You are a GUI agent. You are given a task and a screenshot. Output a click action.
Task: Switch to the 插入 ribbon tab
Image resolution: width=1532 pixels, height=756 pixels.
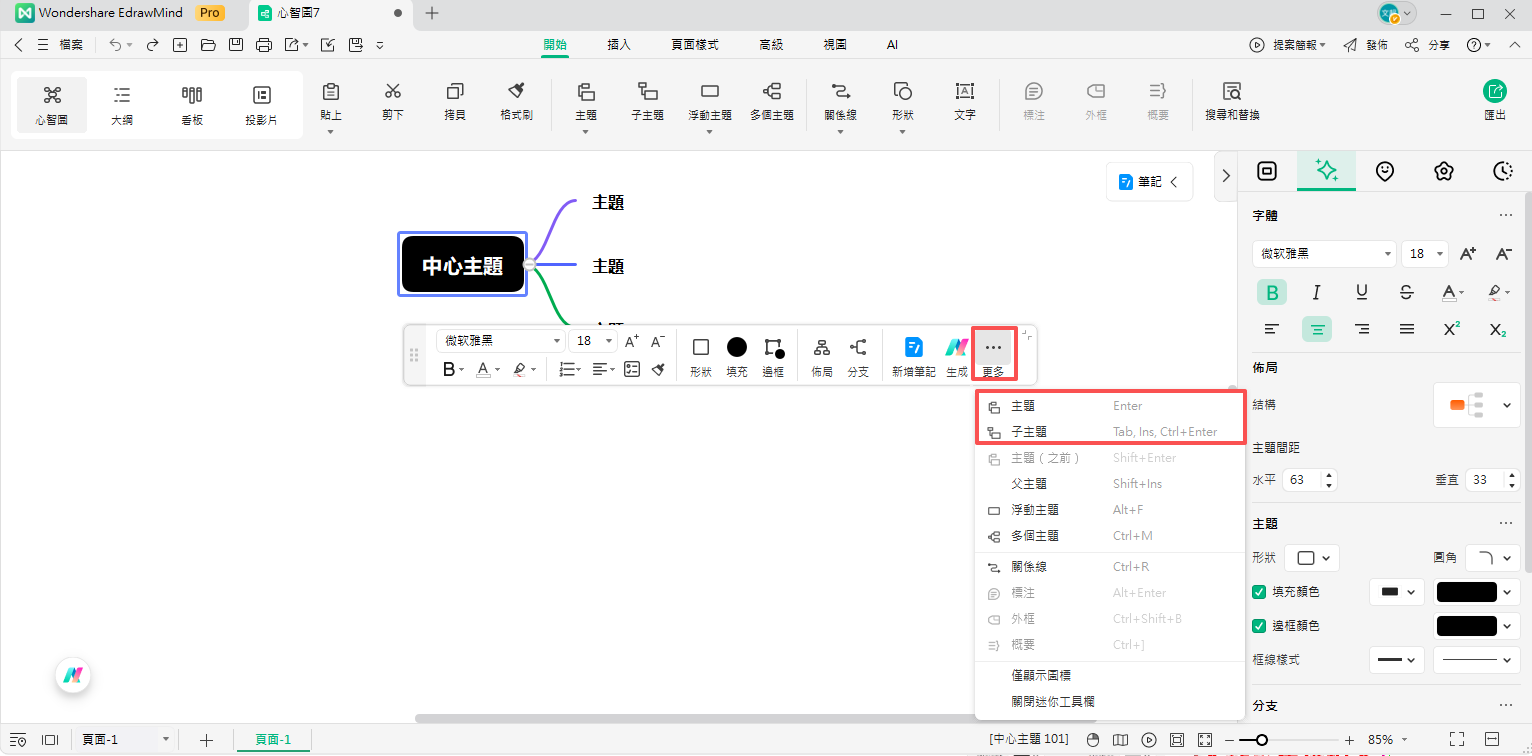[x=618, y=44]
